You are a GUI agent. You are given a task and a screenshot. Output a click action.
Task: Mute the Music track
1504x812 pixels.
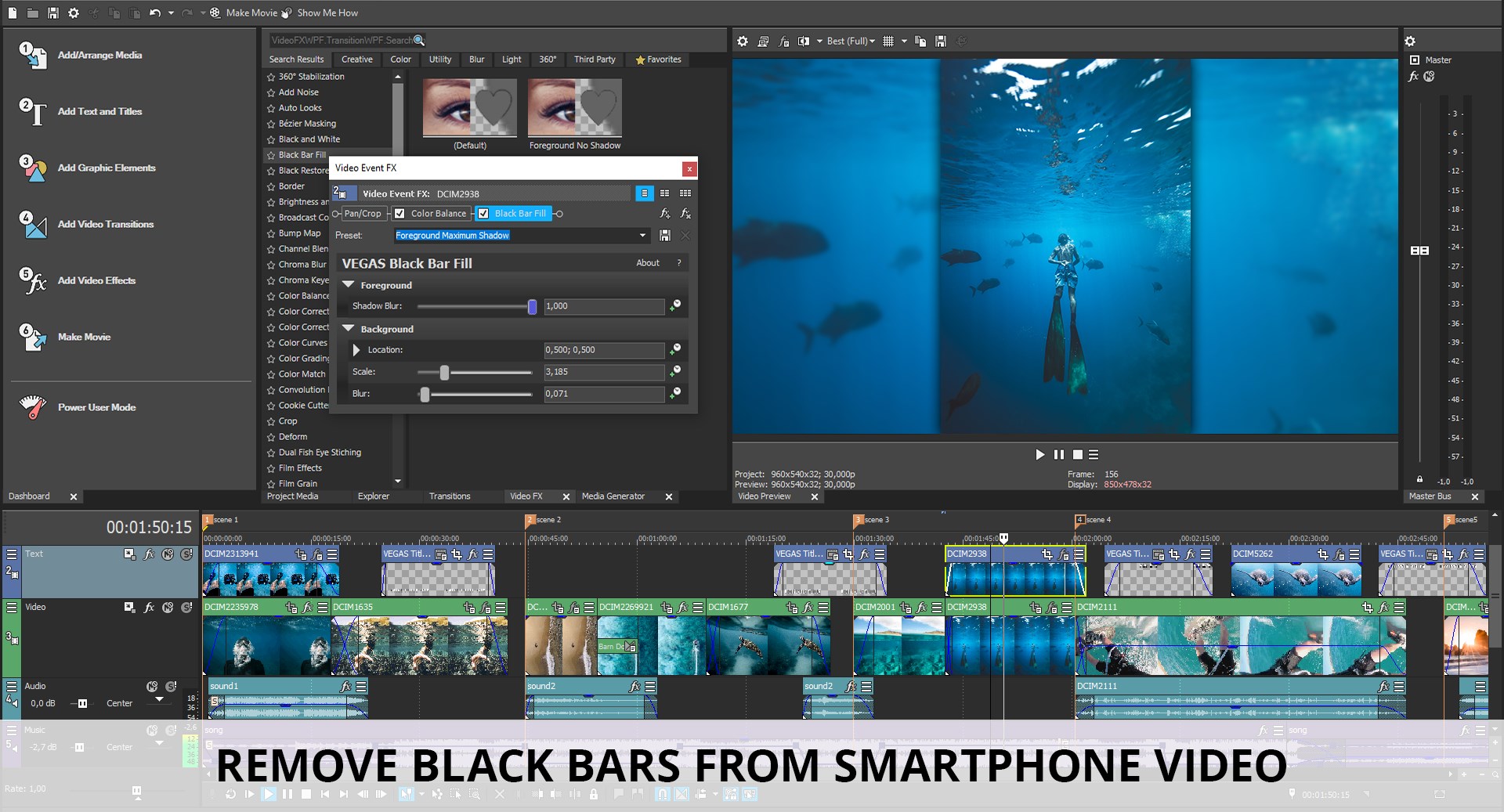(x=152, y=729)
